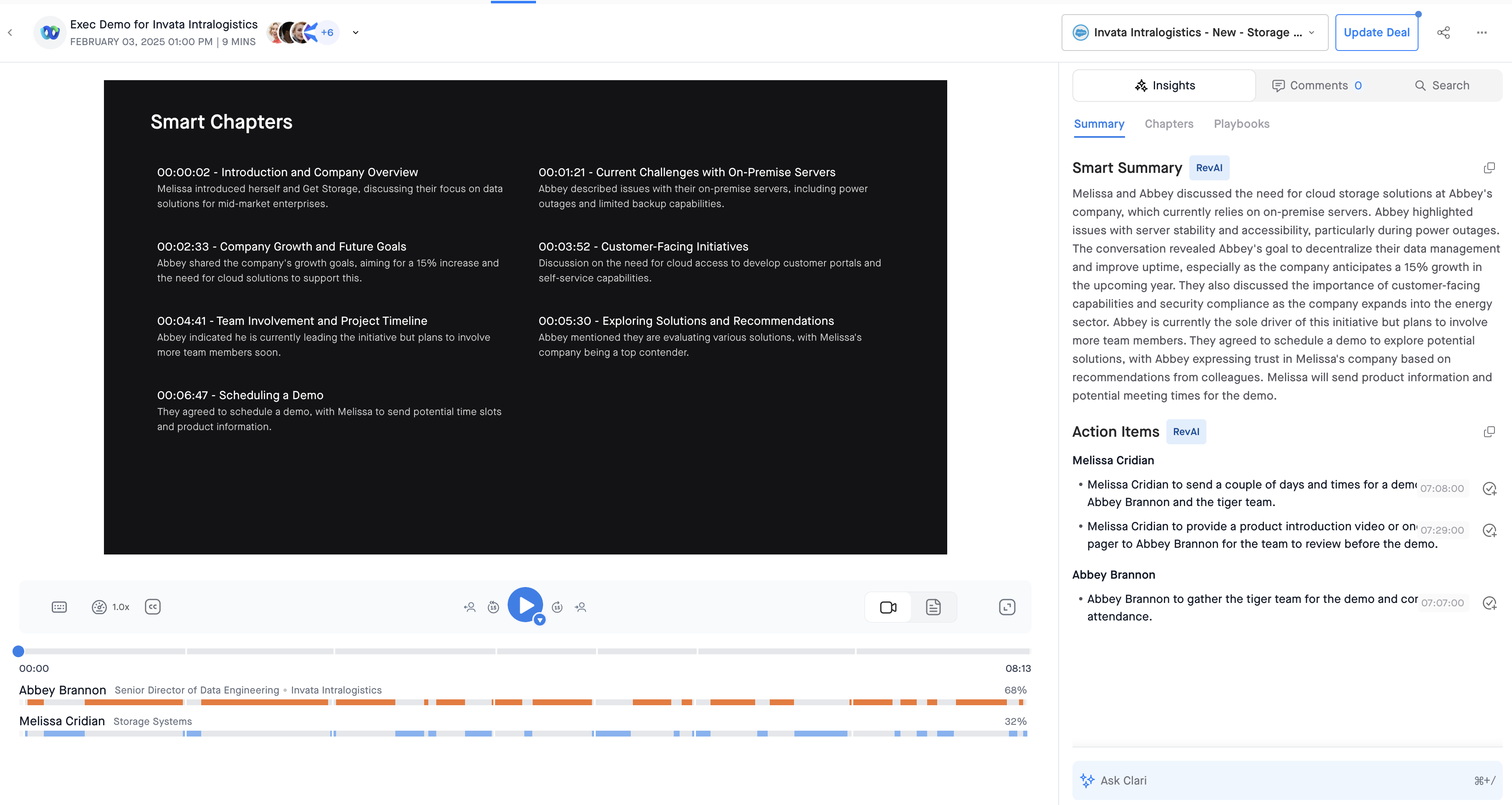
Task: Click the Melissa Cridian speaker name
Action: pyautogui.click(x=62, y=721)
